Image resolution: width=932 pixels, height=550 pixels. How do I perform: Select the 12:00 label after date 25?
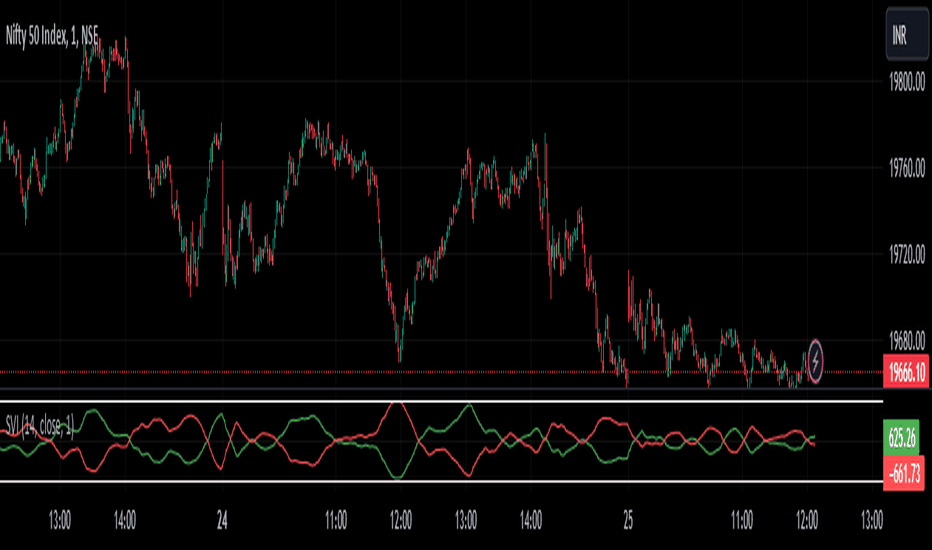coord(807,521)
